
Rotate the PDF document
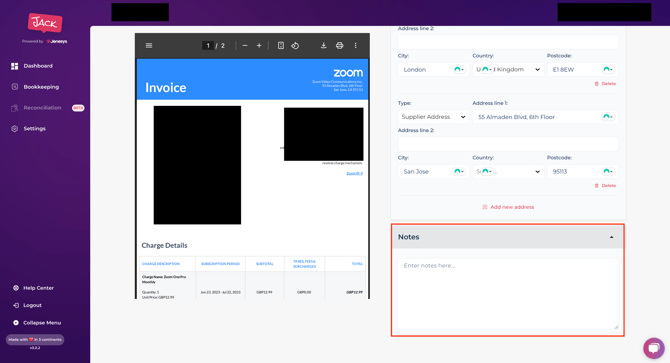(295, 46)
